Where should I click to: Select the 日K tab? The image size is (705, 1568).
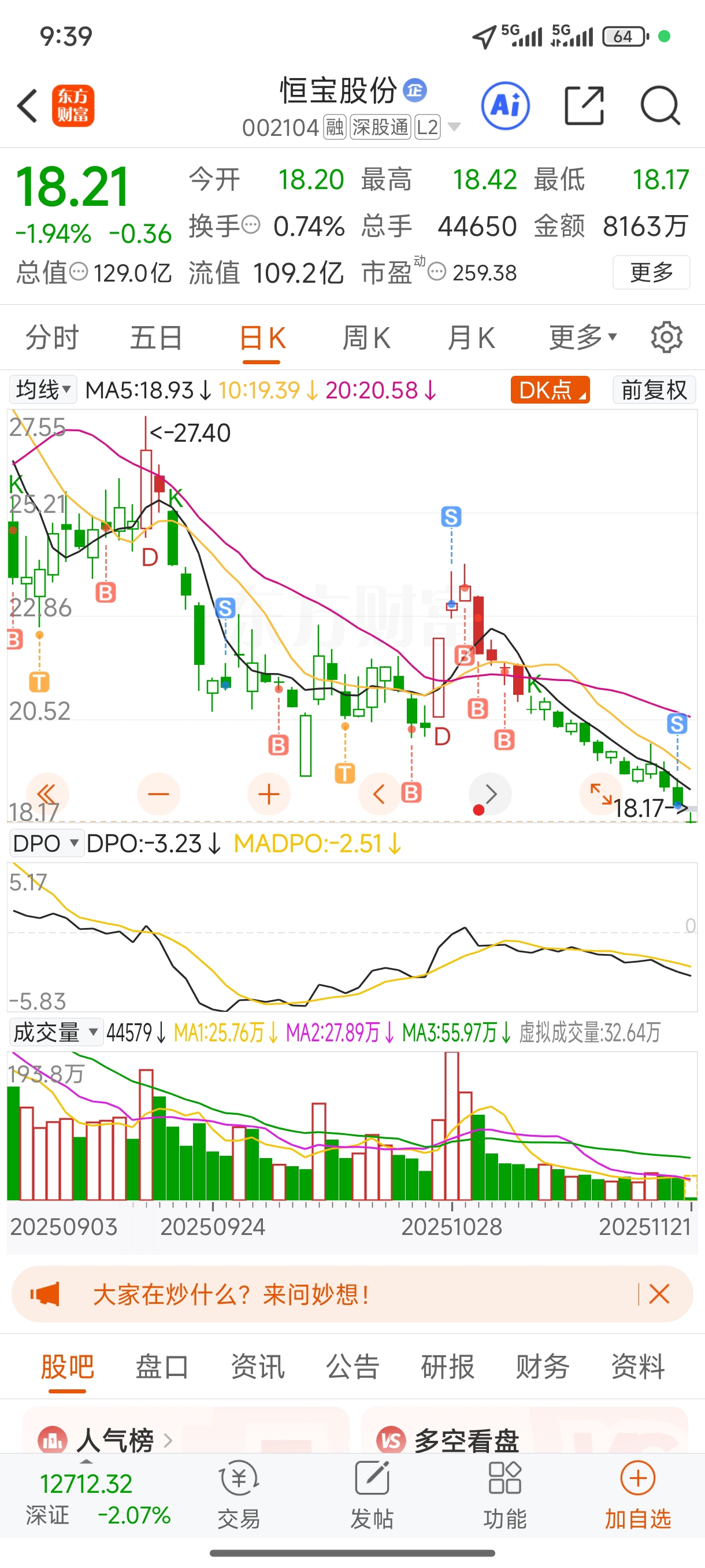tap(262, 338)
